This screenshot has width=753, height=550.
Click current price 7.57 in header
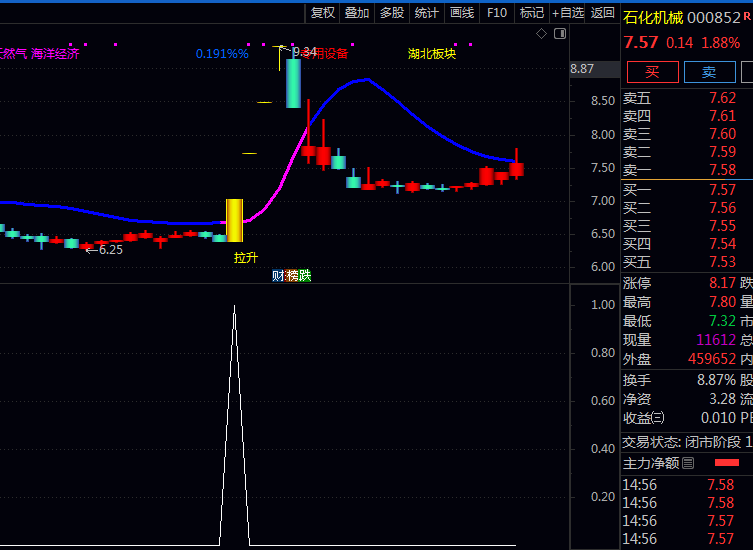(641, 42)
